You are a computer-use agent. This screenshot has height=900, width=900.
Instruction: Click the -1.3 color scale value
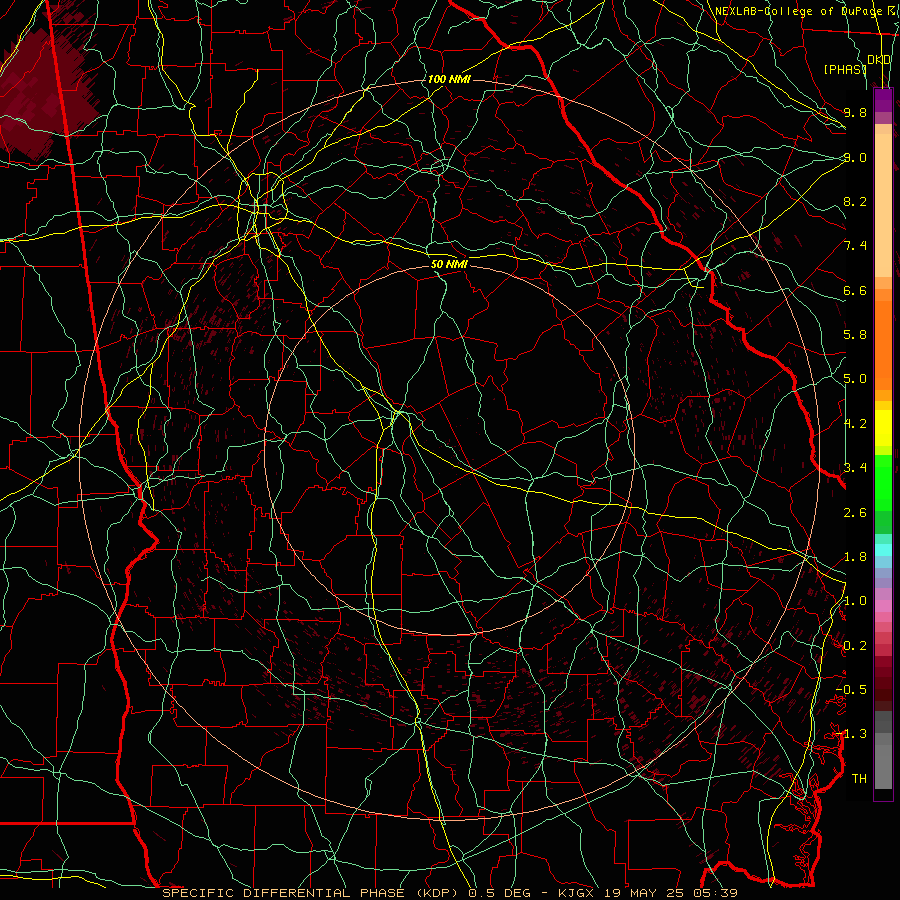coord(851,734)
